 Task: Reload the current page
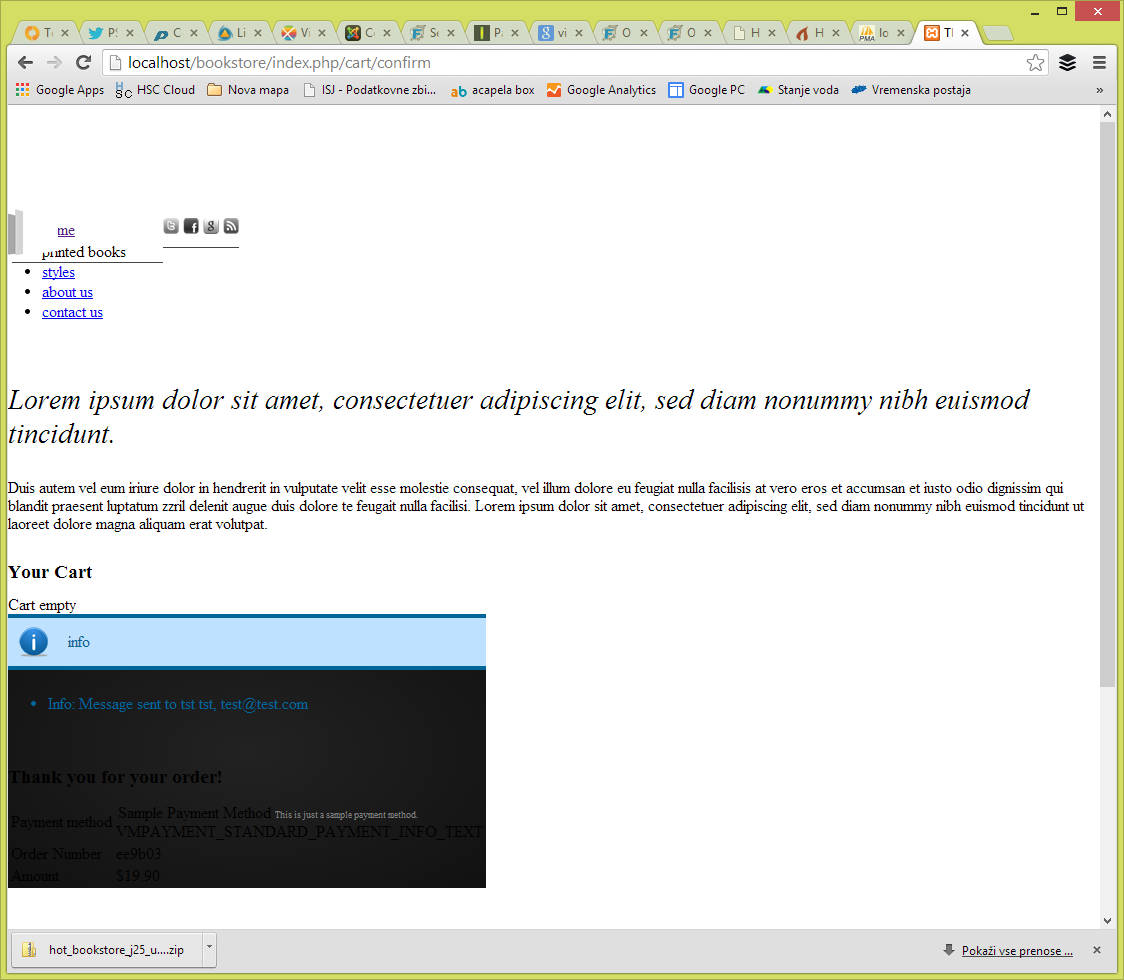[x=83, y=63]
